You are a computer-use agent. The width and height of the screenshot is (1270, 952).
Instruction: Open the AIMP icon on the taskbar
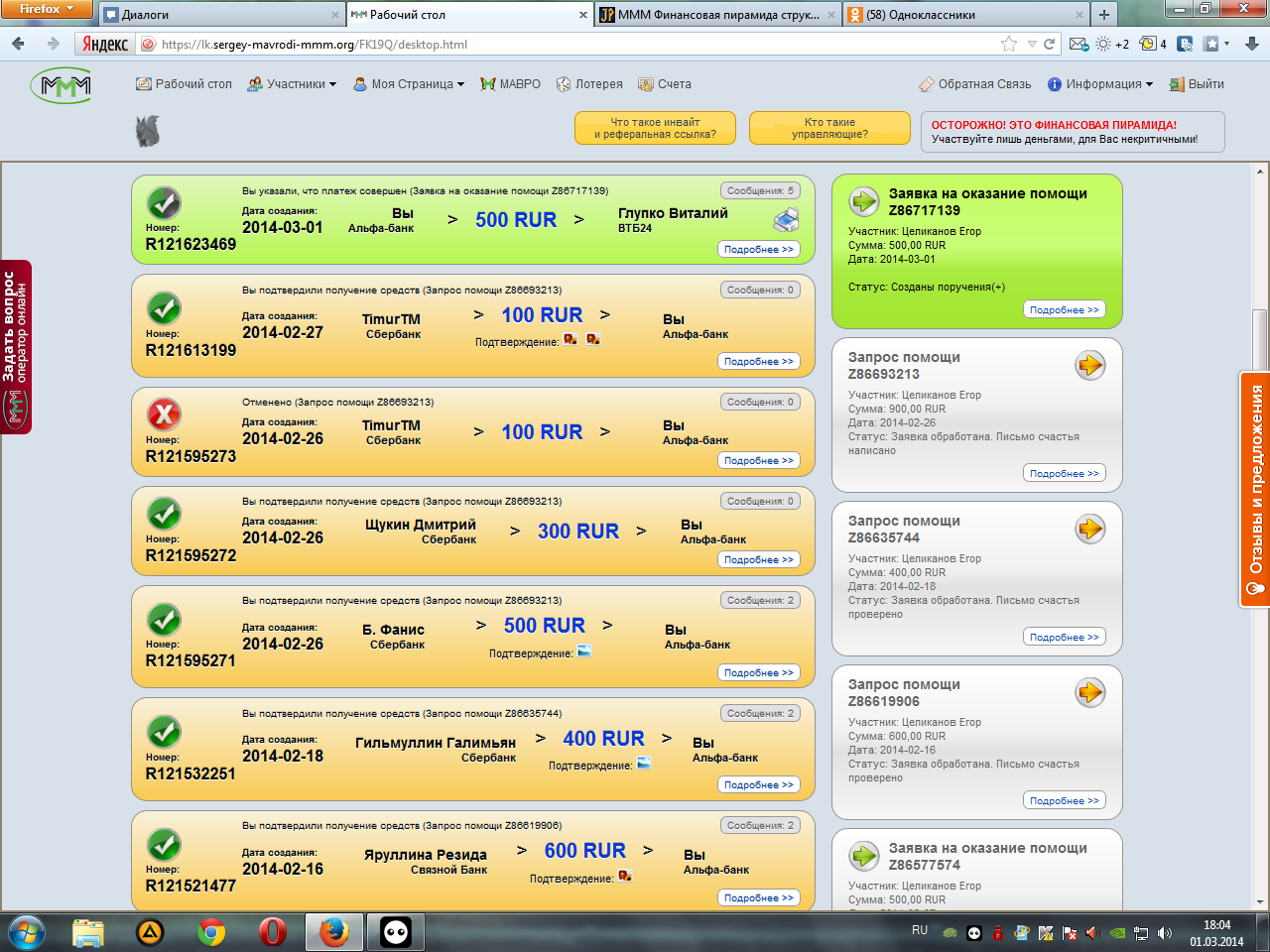[149, 932]
